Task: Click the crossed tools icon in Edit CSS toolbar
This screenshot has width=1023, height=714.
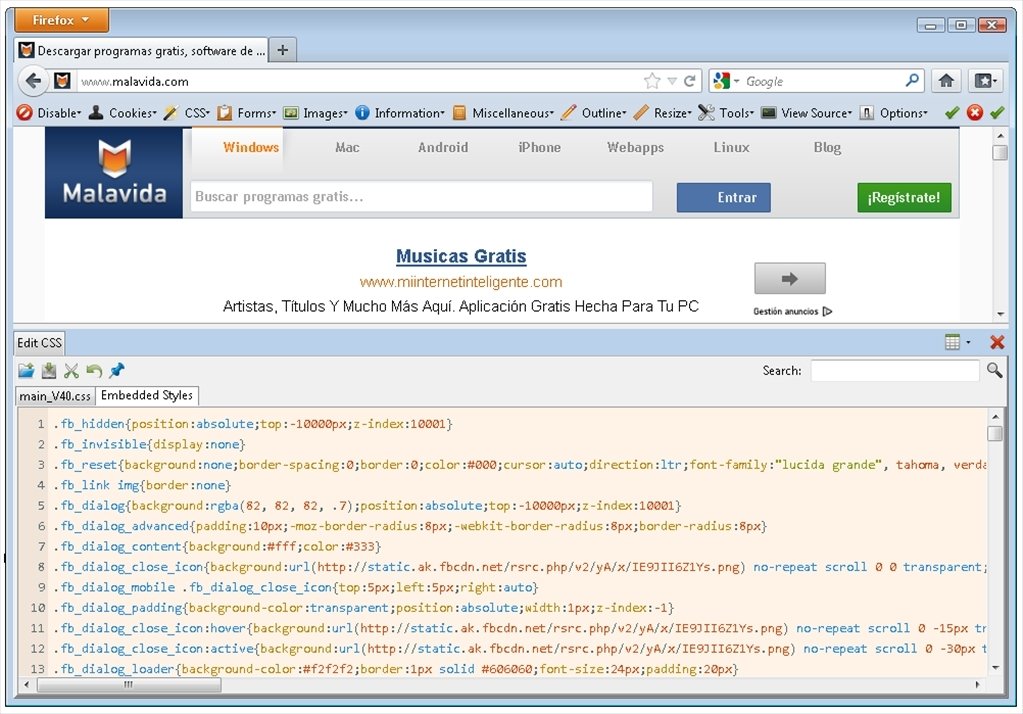Action: tap(71, 371)
